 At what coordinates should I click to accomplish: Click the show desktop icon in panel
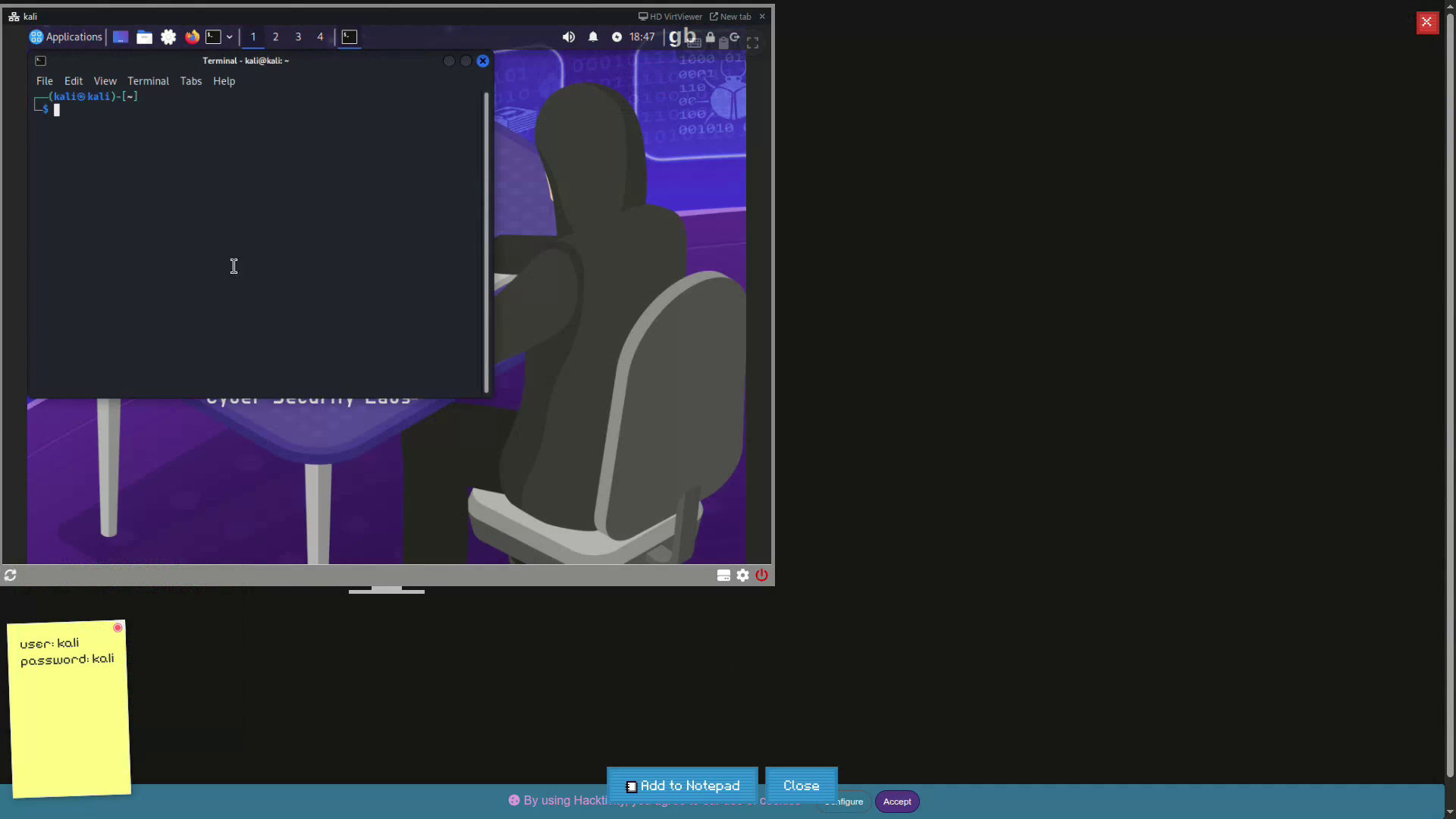pyautogui.click(x=120, y=36)
